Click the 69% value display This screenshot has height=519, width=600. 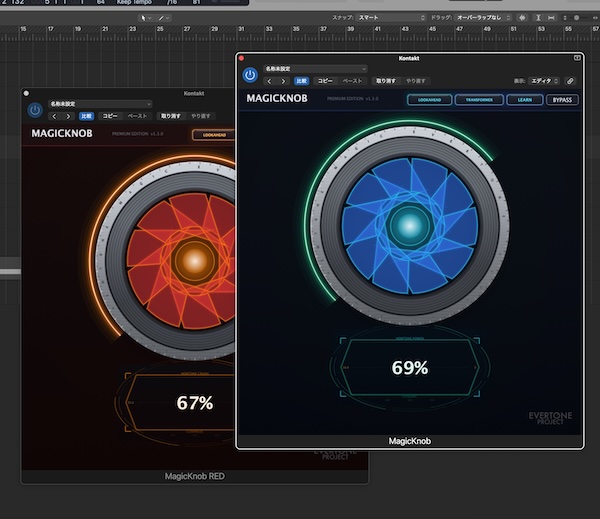coord(410,368)
